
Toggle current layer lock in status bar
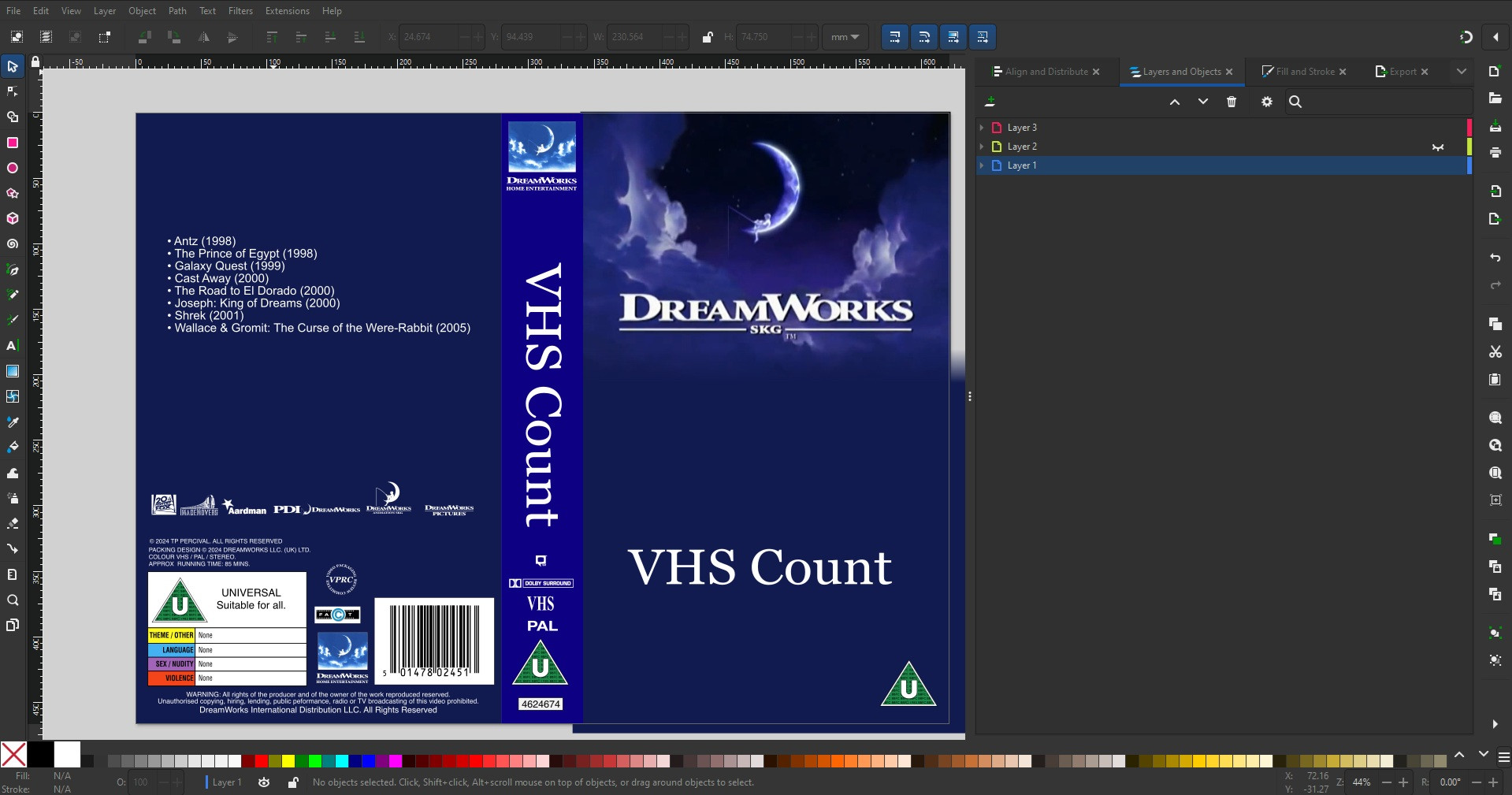(x=293, y=782)
